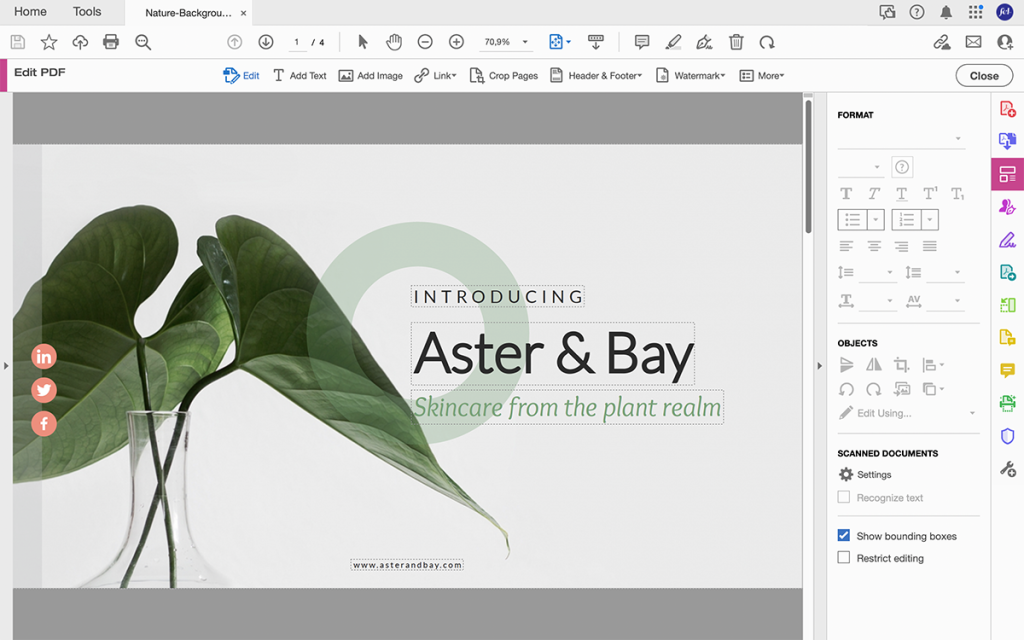Switch to the Tools tab
The image size is (1024, 640).
tap(86, 12)
